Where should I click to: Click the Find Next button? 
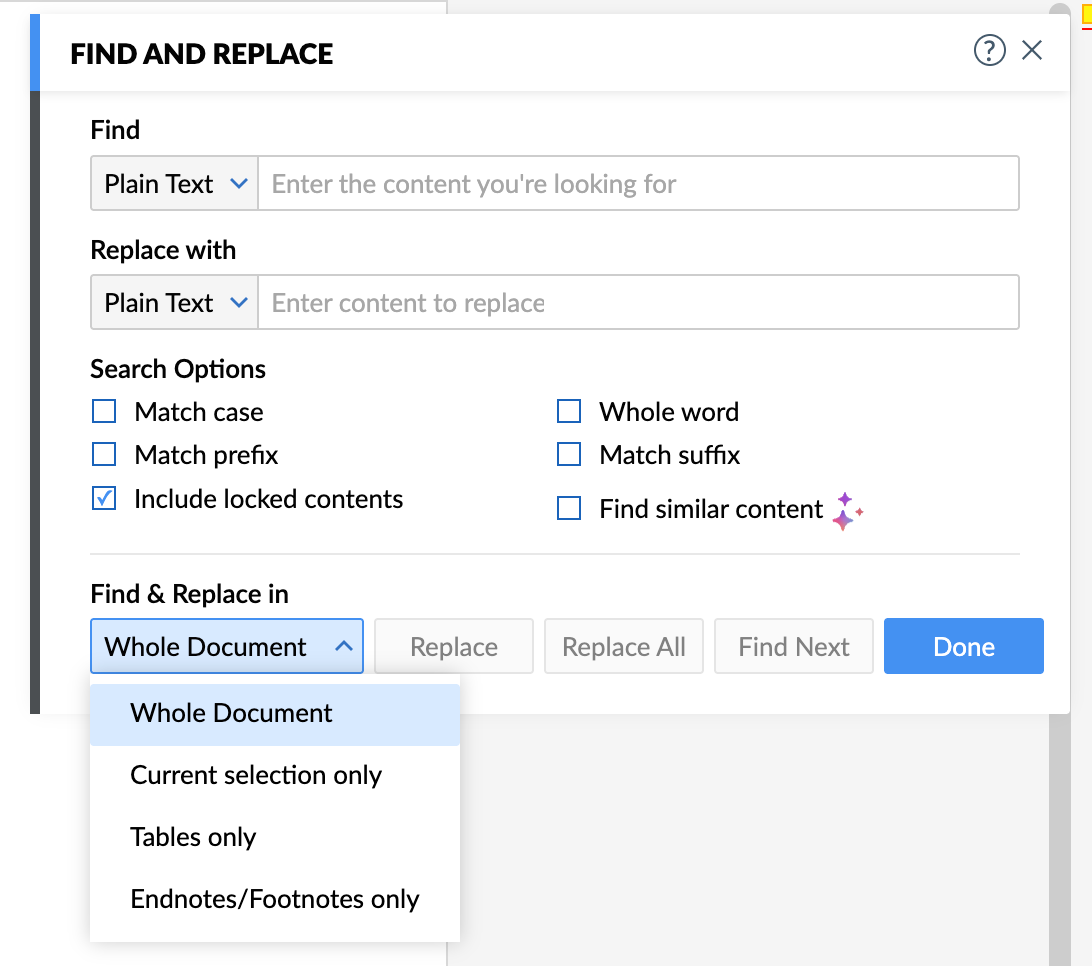(x=794, y=646)
